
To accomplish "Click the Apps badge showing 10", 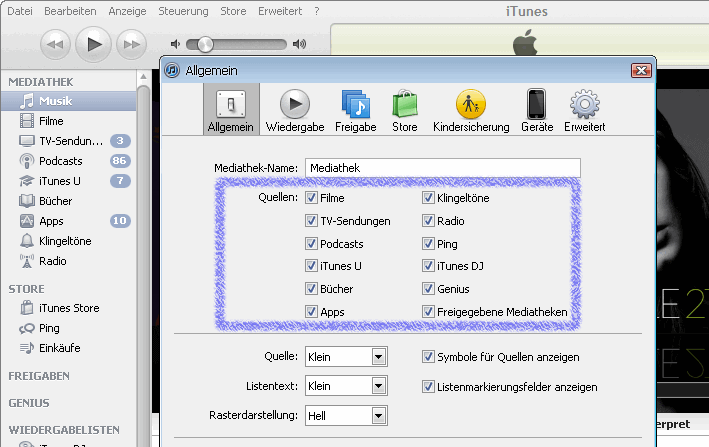I will tap(119, 221).
